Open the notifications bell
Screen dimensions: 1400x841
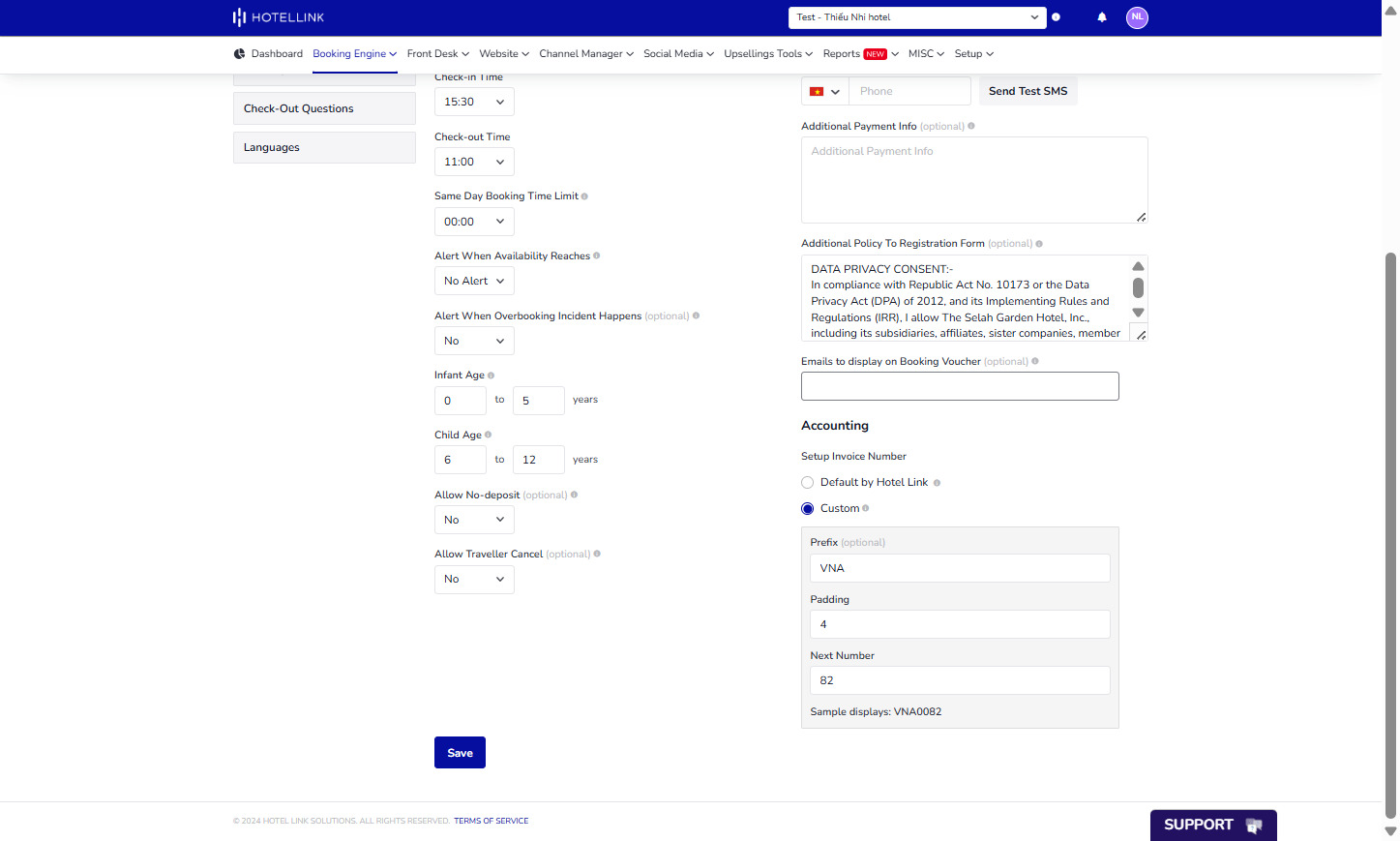(1102, 17)
